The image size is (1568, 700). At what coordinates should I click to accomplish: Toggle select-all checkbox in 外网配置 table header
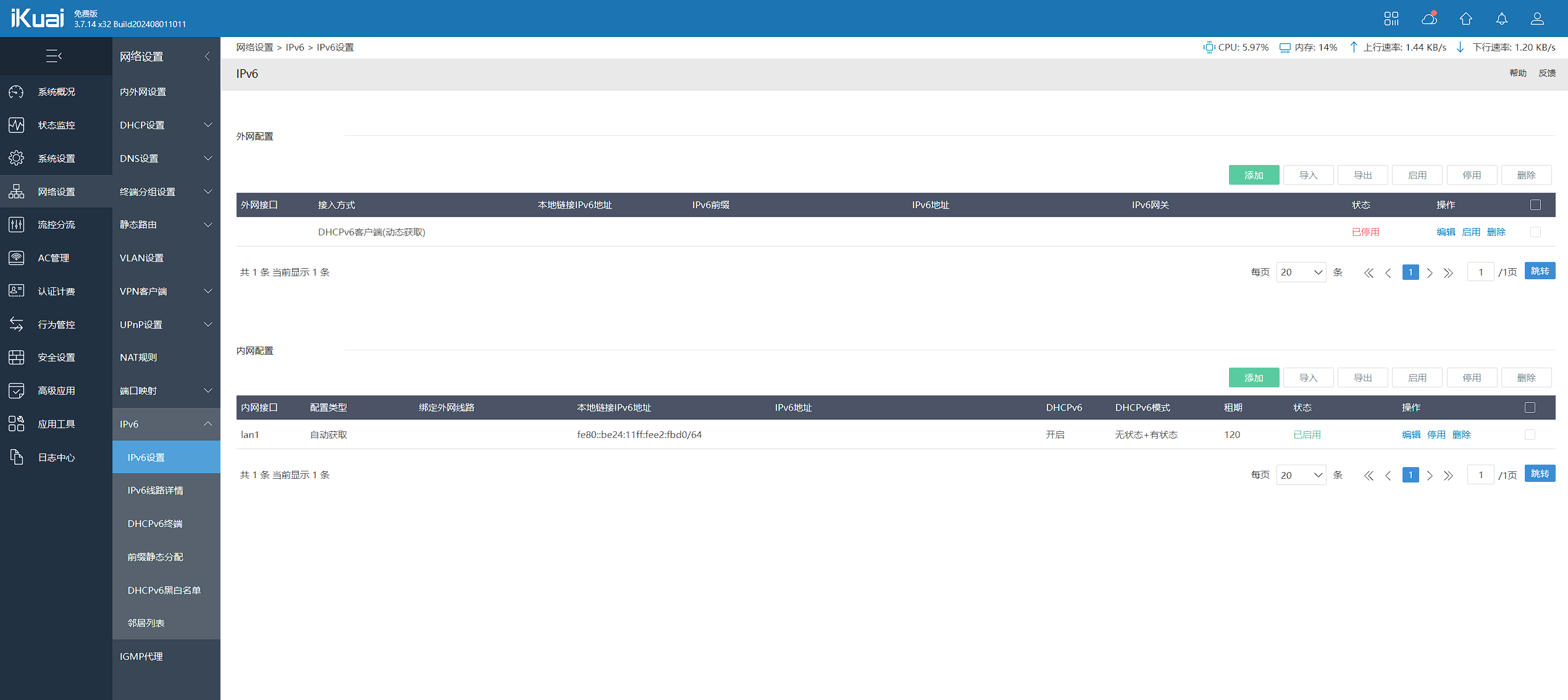[x=1535, y=205]
